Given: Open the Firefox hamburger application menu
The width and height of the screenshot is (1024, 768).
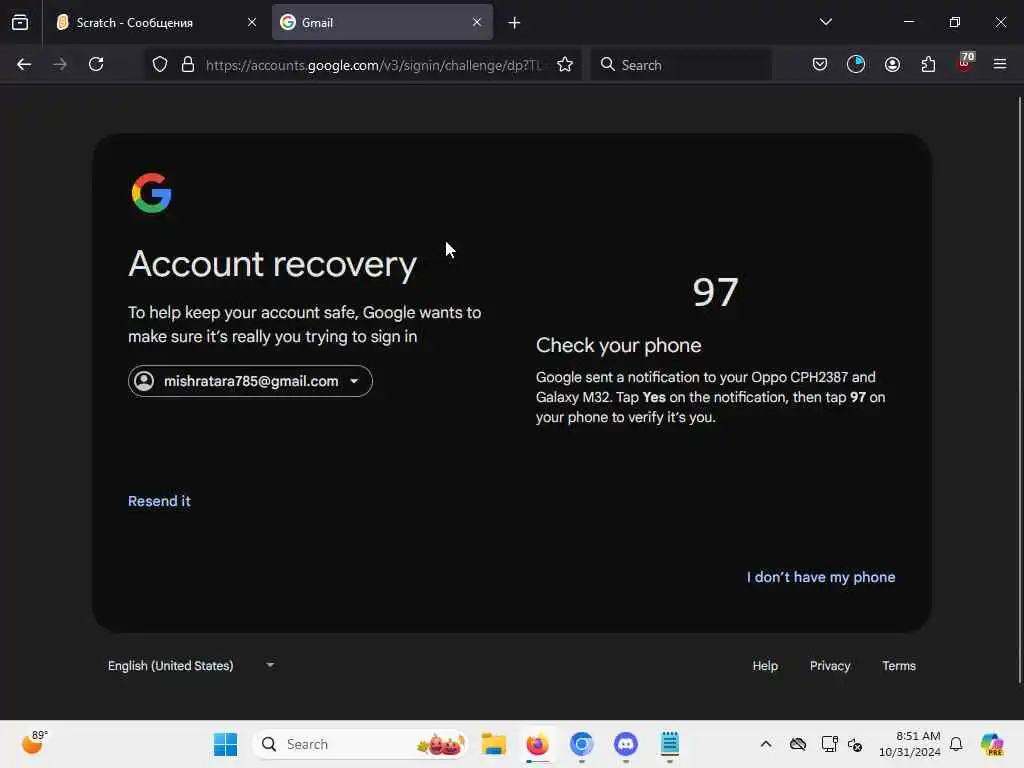Looking at the screenshot, I should [999, 64].
